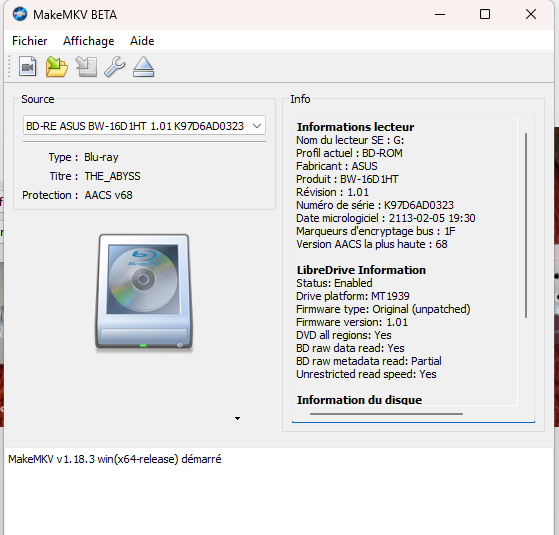
Task: Open preferences wrench icon
Action: [x=114, y=67]
